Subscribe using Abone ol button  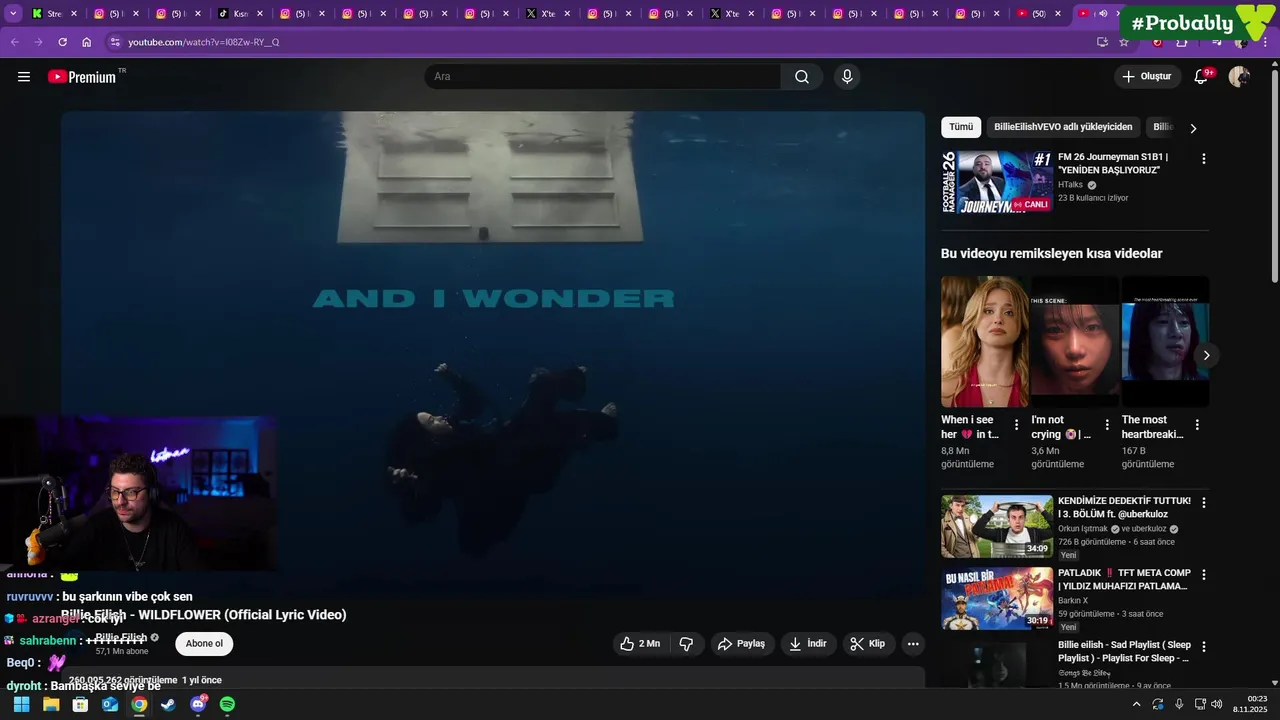coord(204,644)
